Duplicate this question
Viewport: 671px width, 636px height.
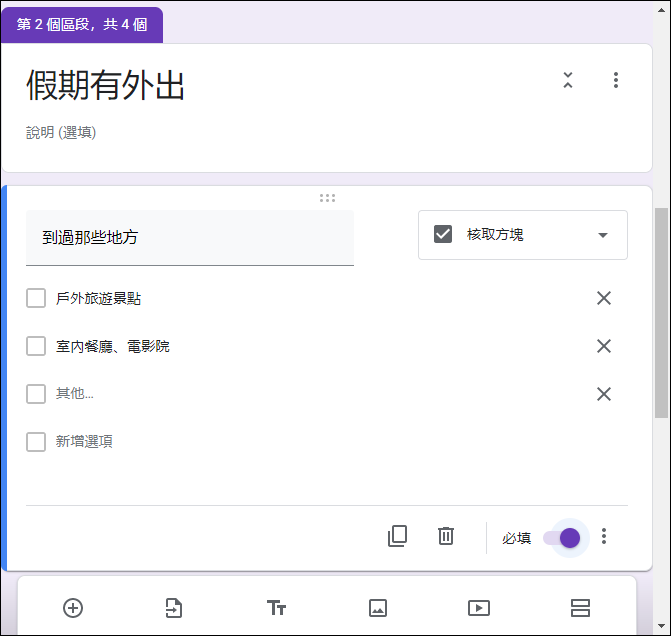click(x=397, y=536)
